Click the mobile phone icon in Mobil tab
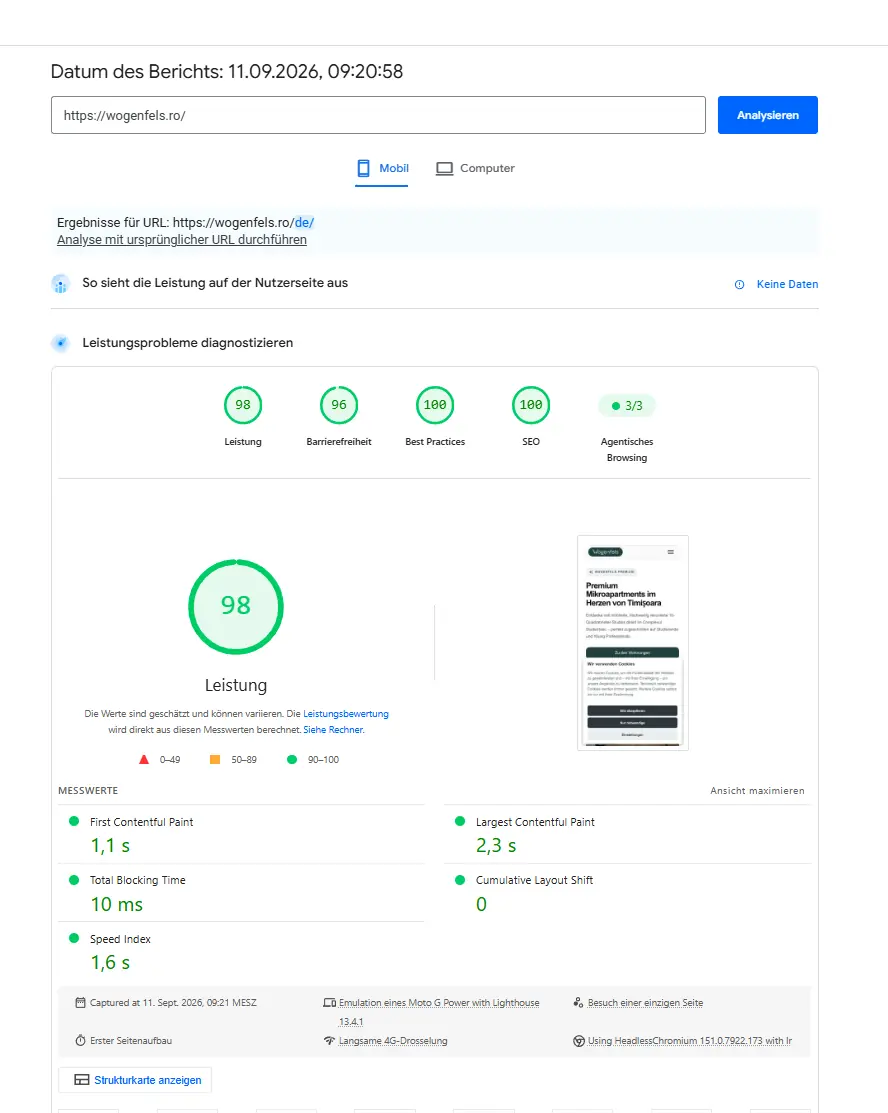Screen dimensions: 888x1113 pyautogui.click(x=363, y=168)
